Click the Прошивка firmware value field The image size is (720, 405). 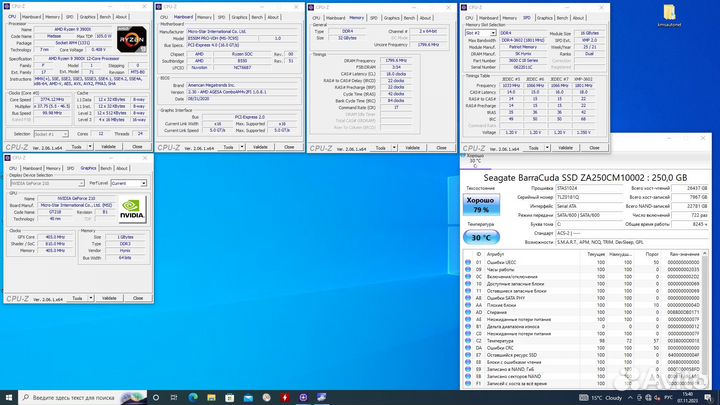(588, 188)
